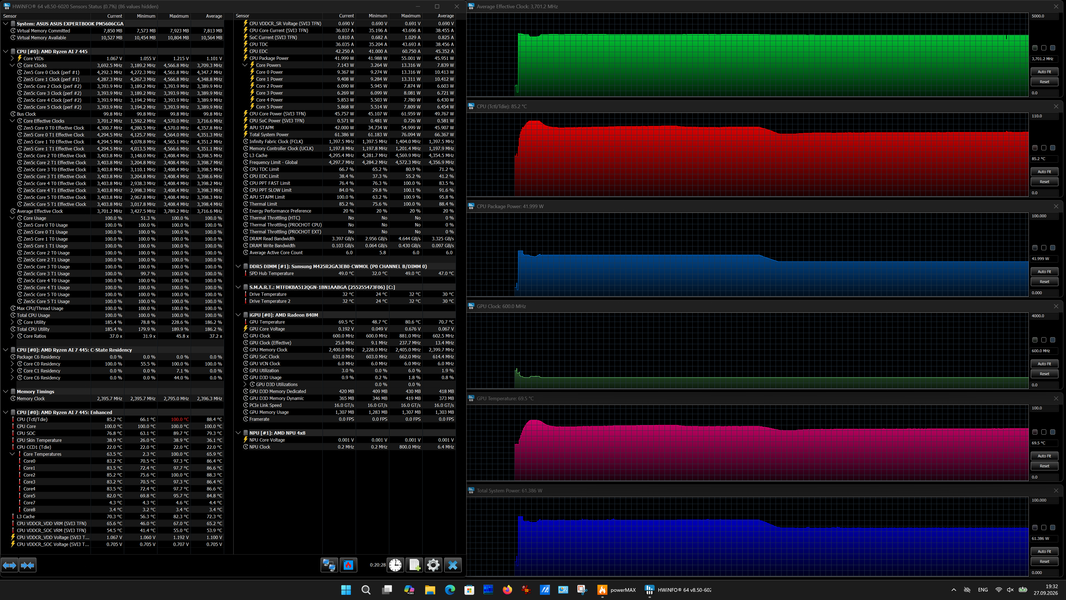Click the red flame sensor icon
1066x600 pixels.
point(348,565)
